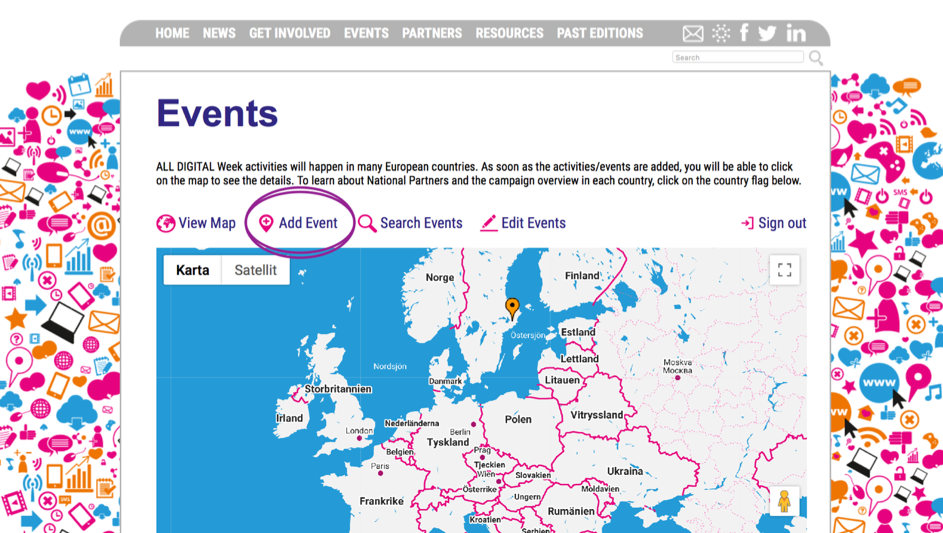The height and width of the screenshot is (533, 943).
Task: Open the GET INVOLVED menu item
Action: tap(290, 33)
